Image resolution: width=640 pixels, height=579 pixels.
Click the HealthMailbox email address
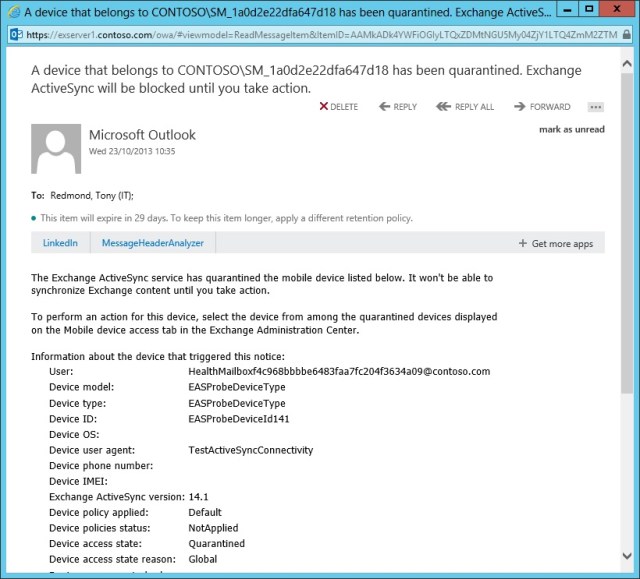(x=339, y=371)
